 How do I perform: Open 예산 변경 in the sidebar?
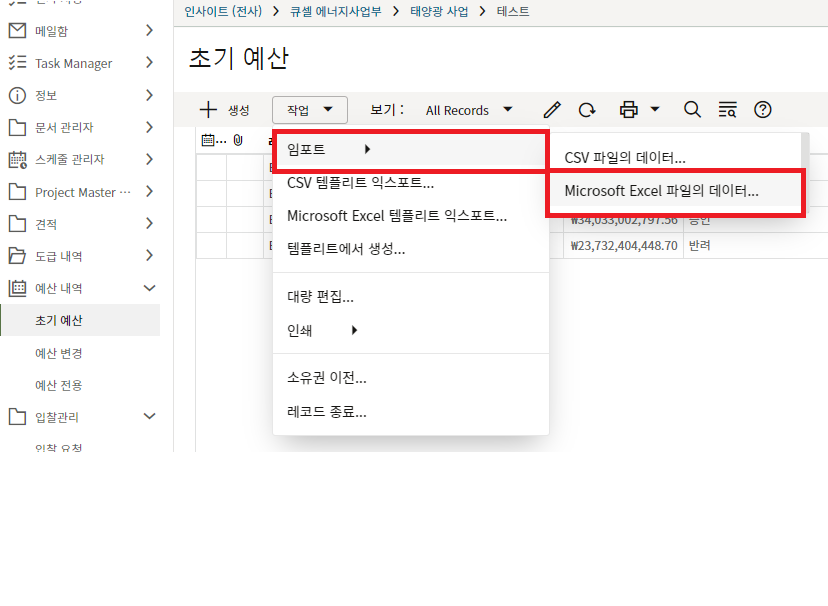point(59,353)
